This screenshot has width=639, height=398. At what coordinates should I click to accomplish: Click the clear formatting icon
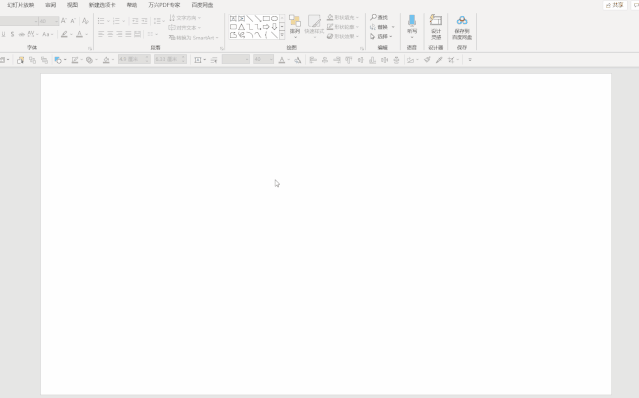[x=85, y=21]
